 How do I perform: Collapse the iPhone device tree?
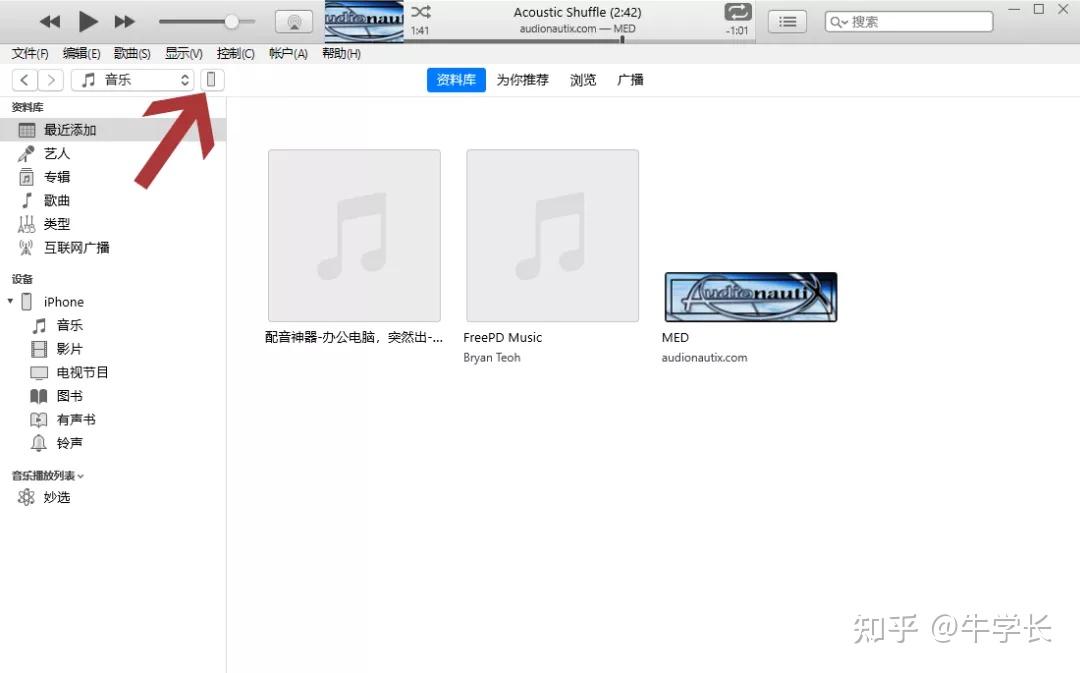tap(11, 301)
